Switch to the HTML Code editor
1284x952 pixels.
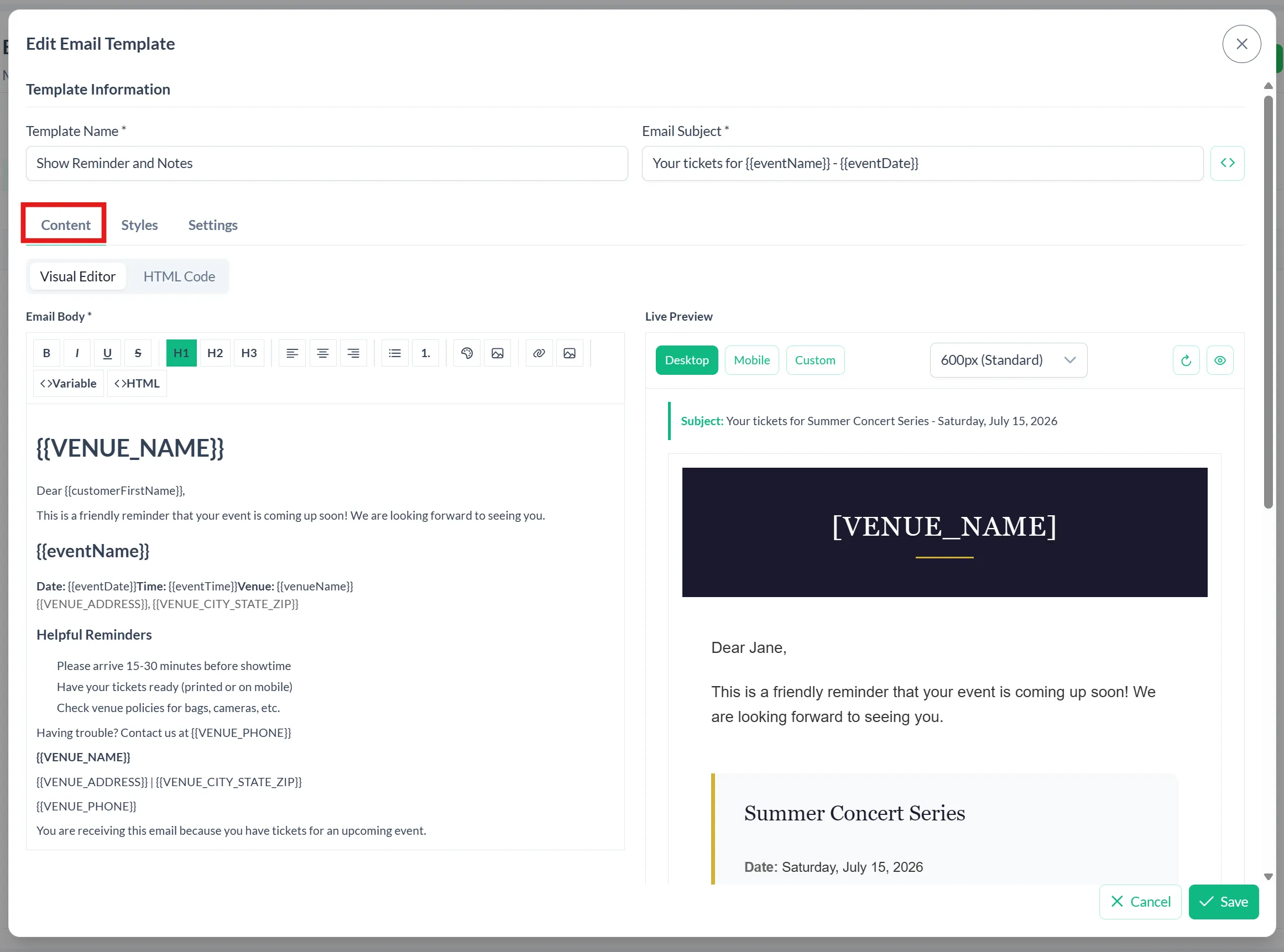(x=179, y=276)
